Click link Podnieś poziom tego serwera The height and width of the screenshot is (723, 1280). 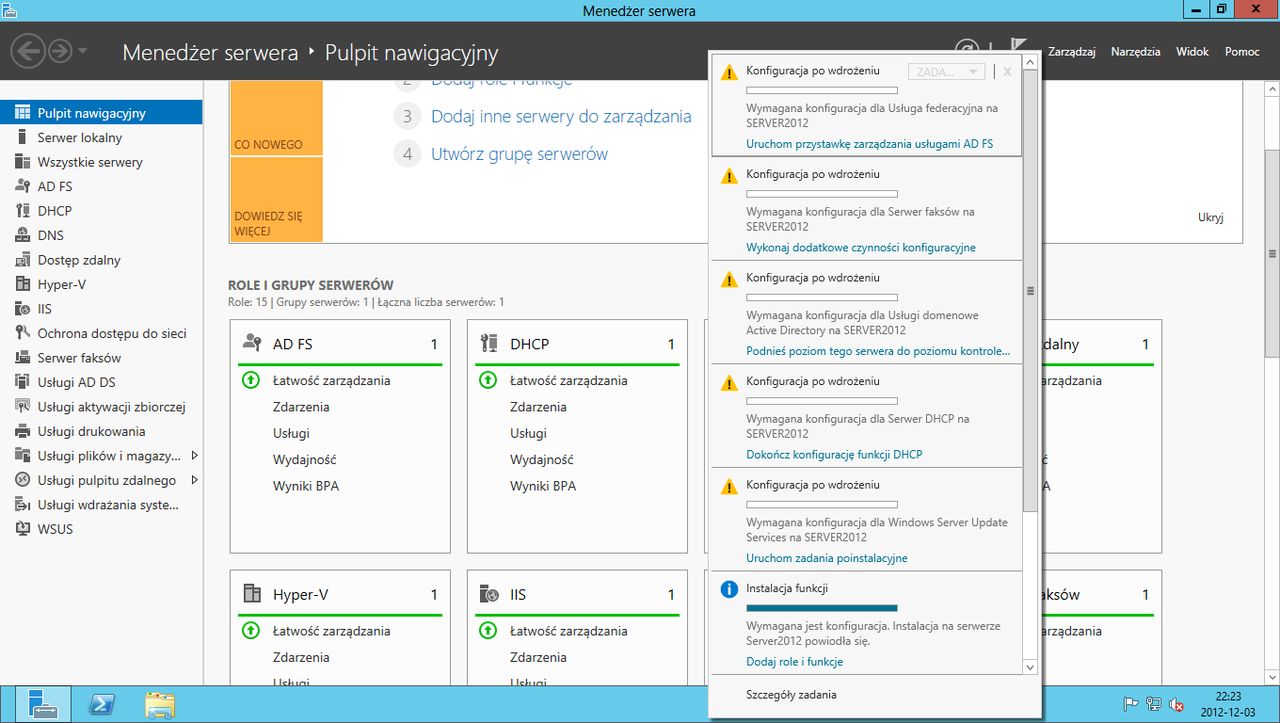pyautogui.click(x=878, y=351)
